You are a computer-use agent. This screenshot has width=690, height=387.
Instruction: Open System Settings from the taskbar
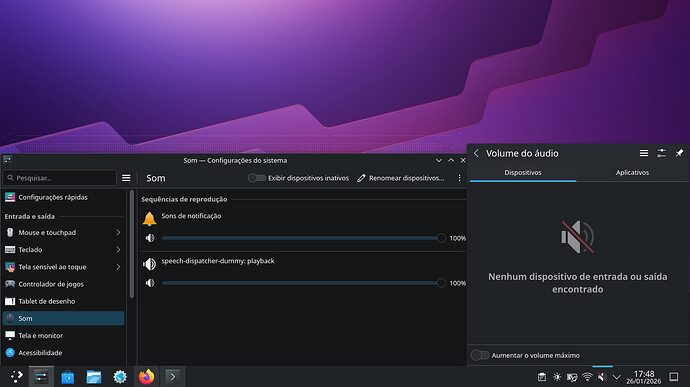41,377
